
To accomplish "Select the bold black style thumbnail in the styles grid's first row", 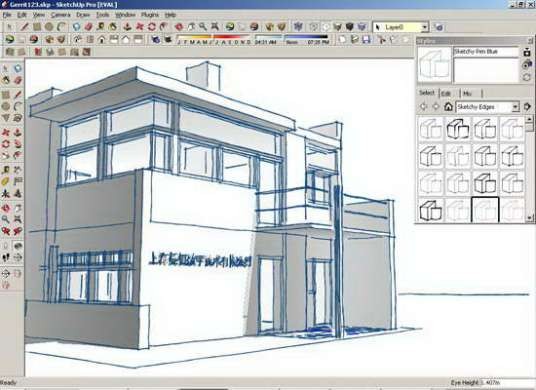I will [458, 128].
